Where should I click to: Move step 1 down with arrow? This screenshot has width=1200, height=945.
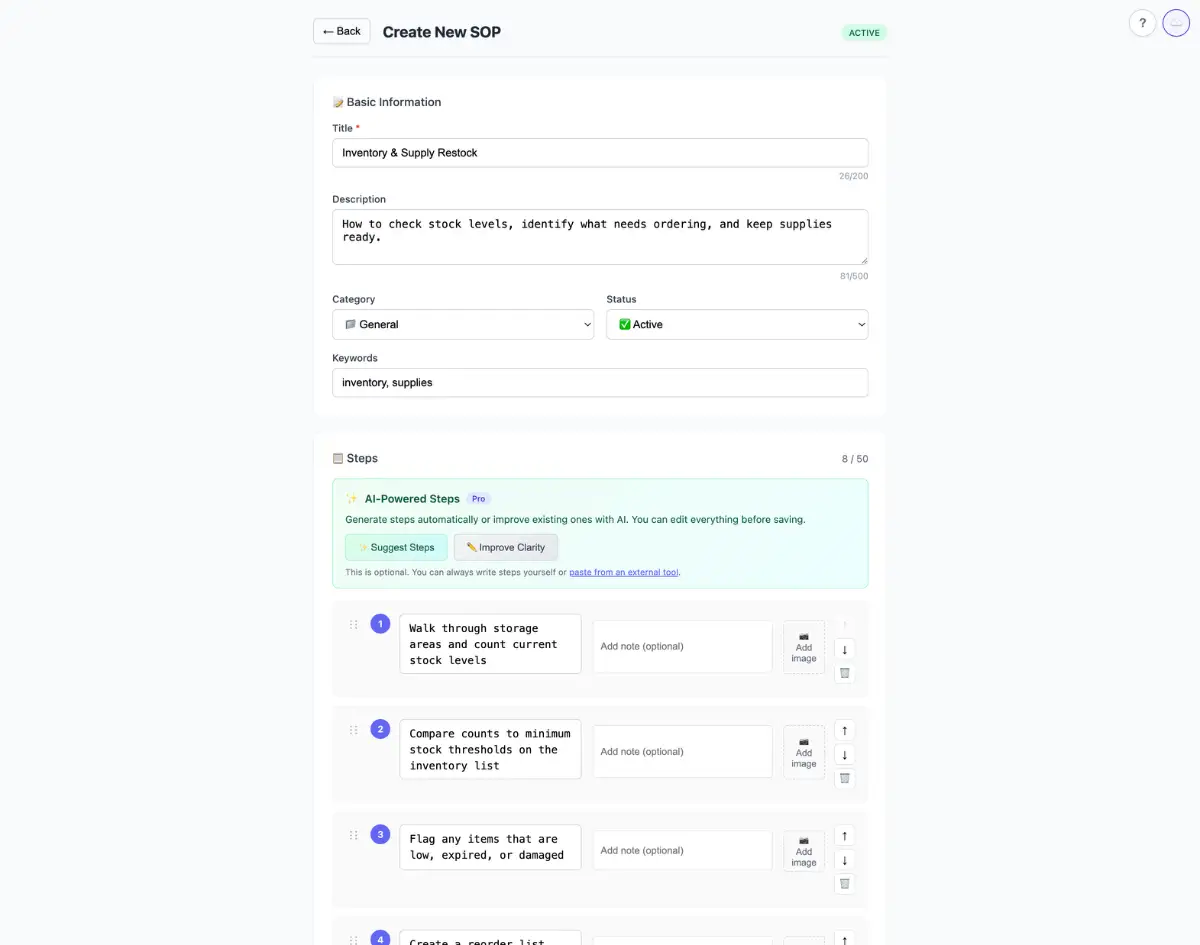coord(845,650)
